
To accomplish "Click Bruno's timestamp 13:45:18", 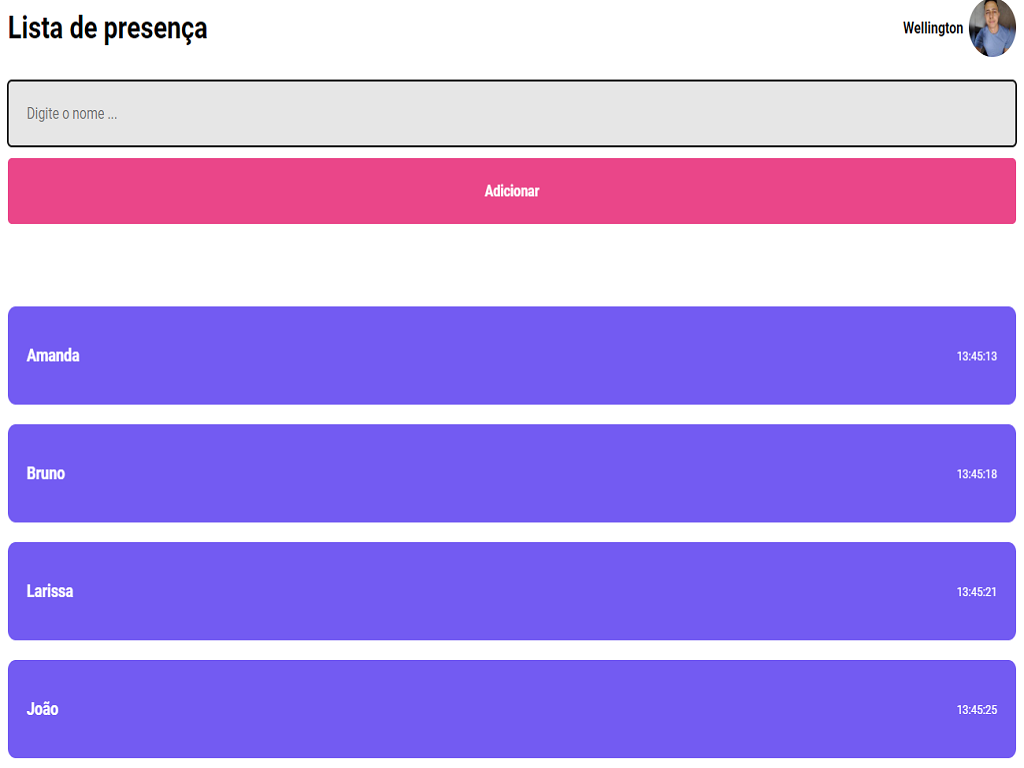I will [976, 474].
